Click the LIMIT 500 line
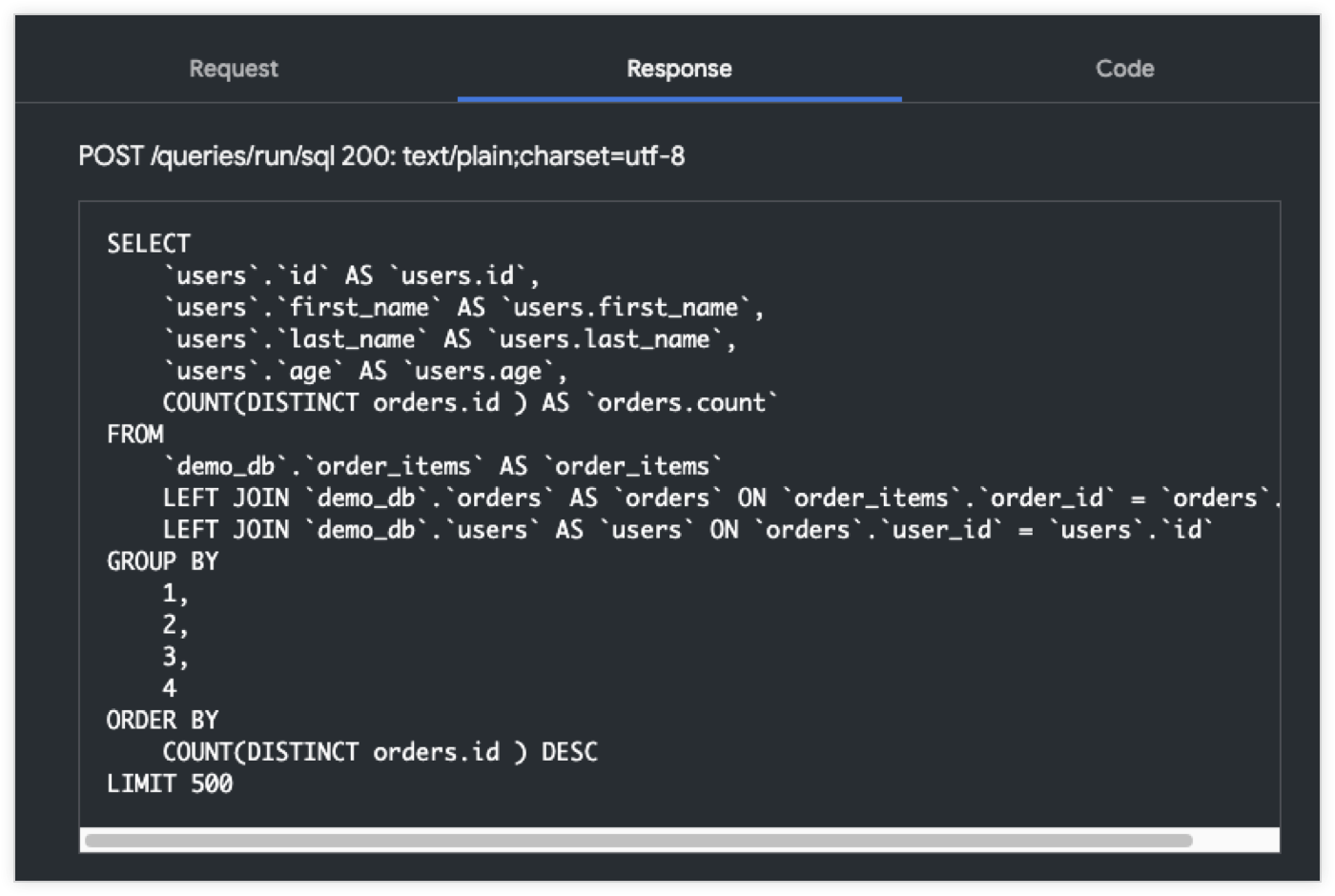The width and height of the screenshot is (1335, 896). 170,784
